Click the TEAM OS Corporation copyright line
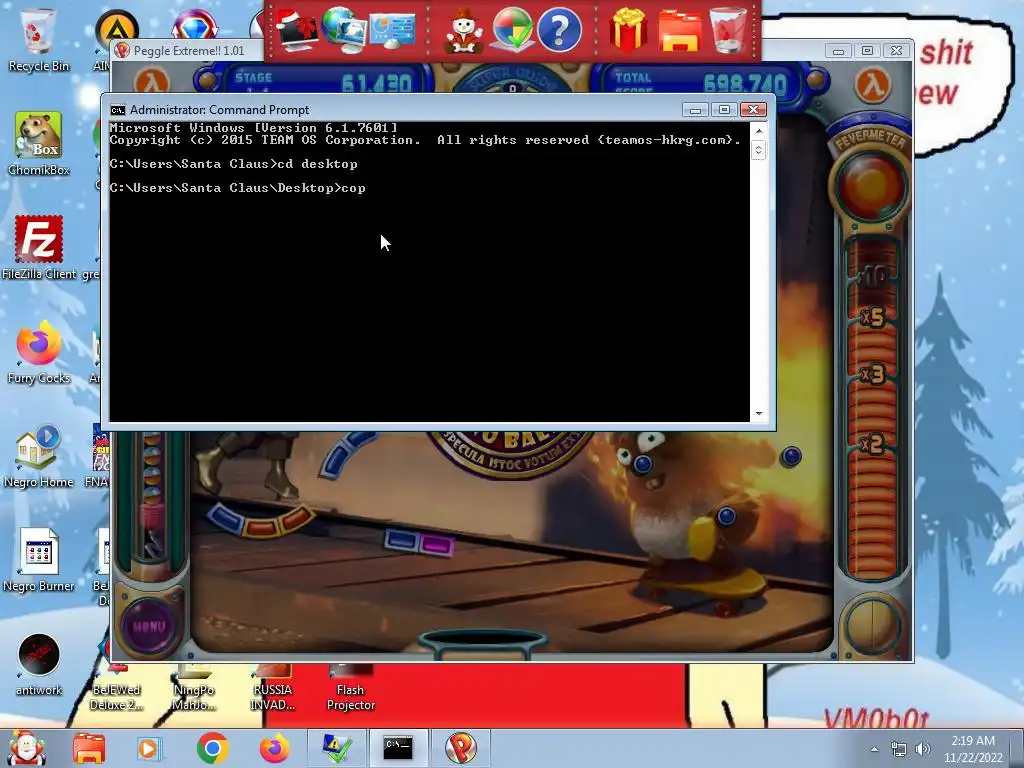This screenshot has width=1024, height=768. point(425,140)
